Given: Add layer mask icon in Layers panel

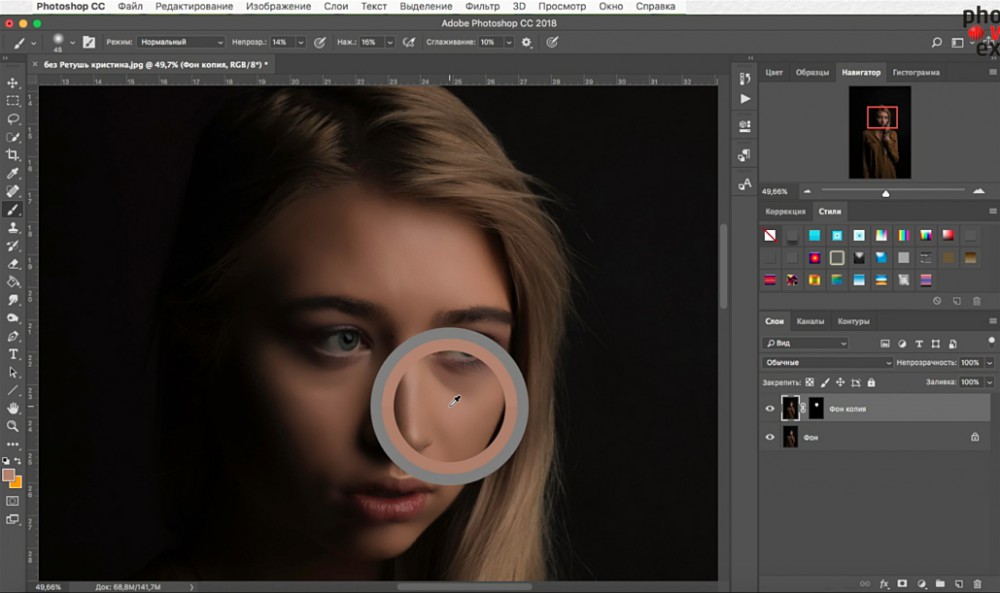Looking at the screenshot, I should coord(902,583).
